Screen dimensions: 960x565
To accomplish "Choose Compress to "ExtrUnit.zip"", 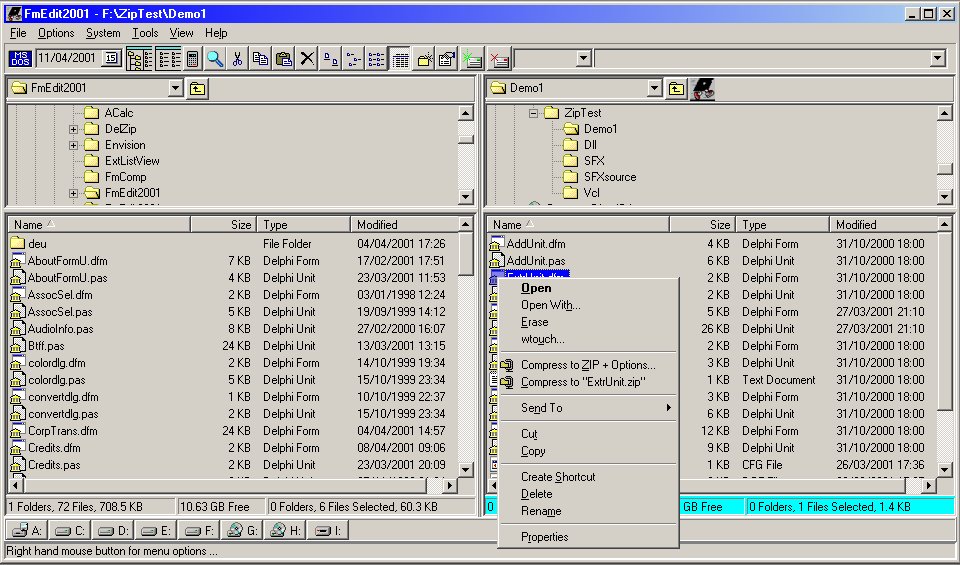I will [x=588, y=382].
